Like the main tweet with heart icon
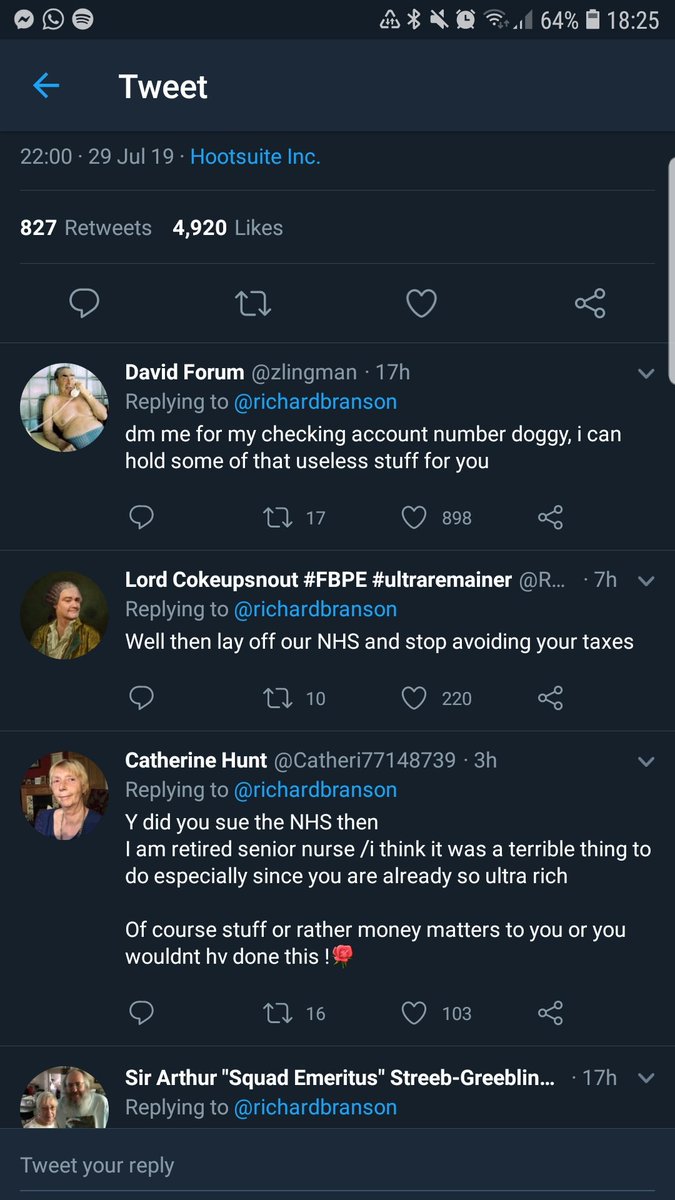675x1200 pixels. [421, 303]
